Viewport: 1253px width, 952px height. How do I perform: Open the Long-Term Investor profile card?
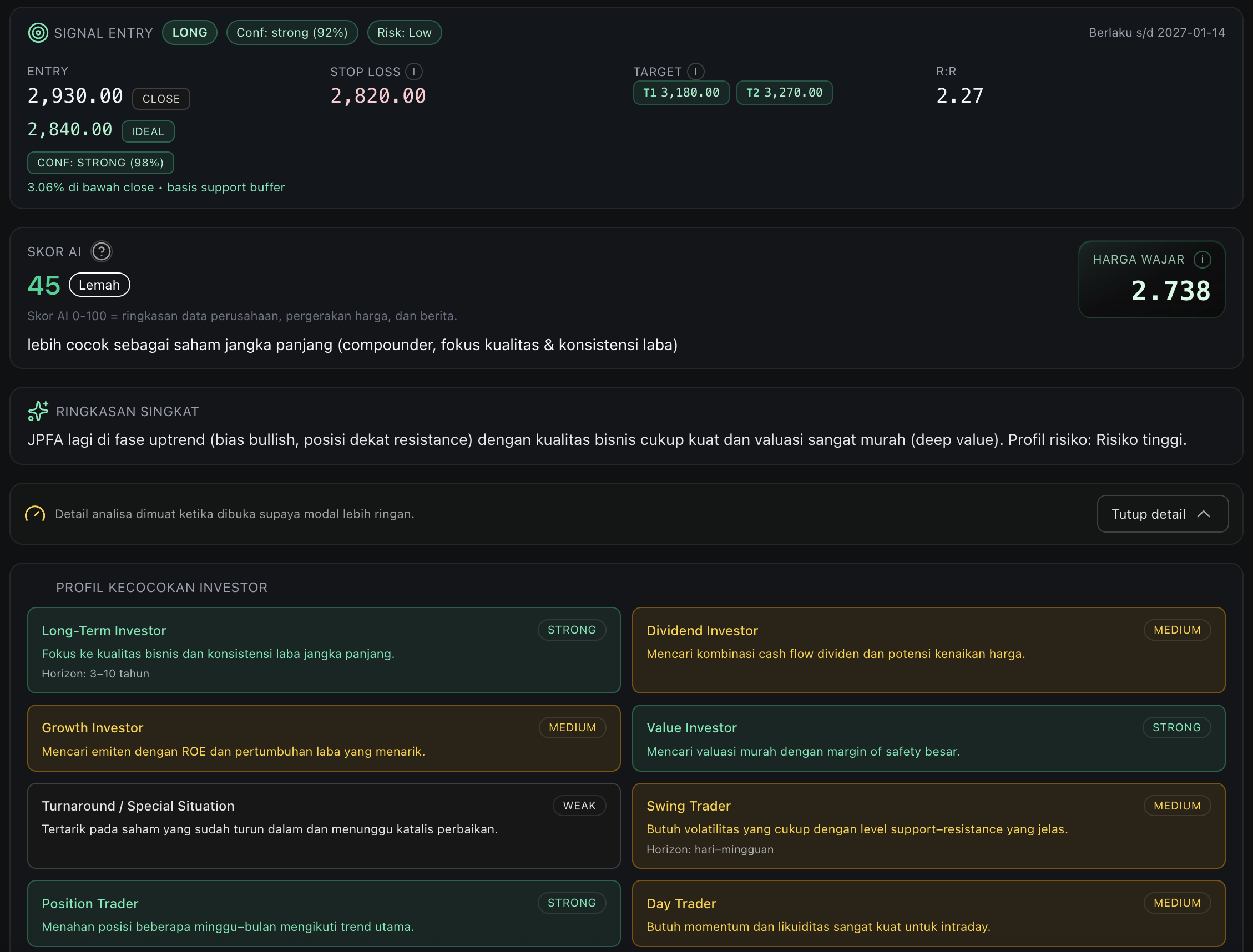324,650
